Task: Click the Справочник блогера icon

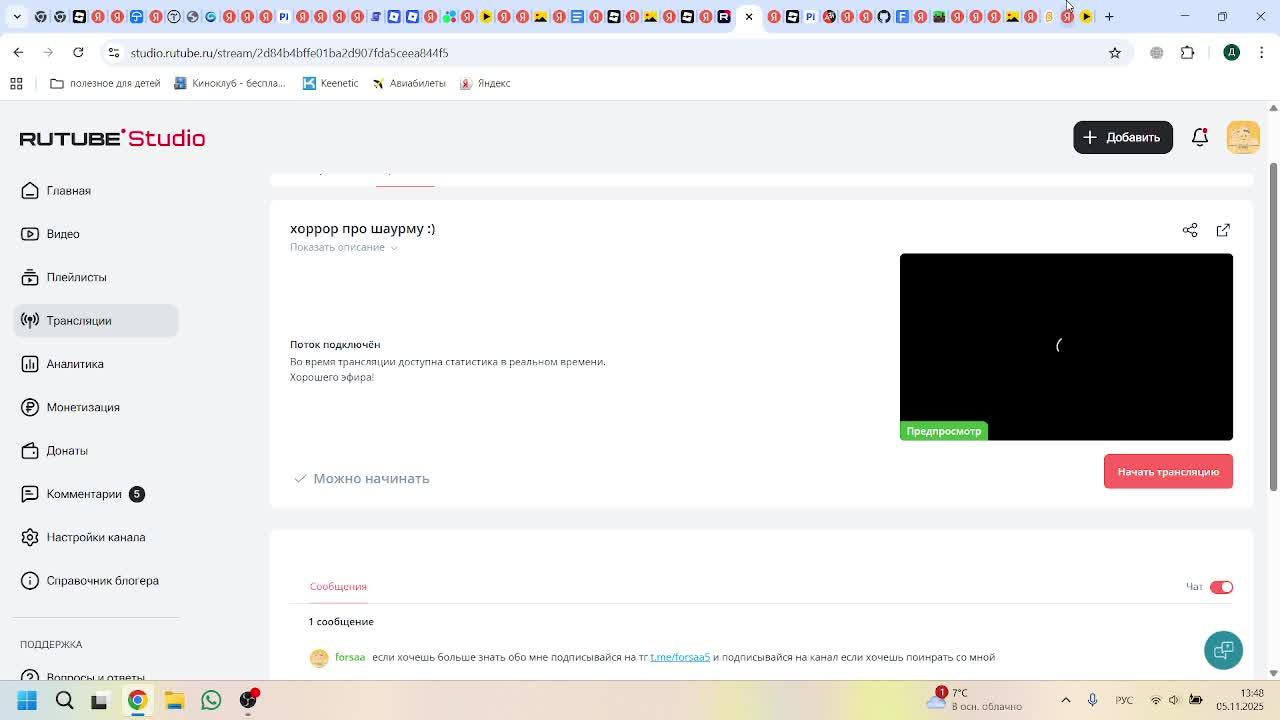Action: tap(30, 581)
